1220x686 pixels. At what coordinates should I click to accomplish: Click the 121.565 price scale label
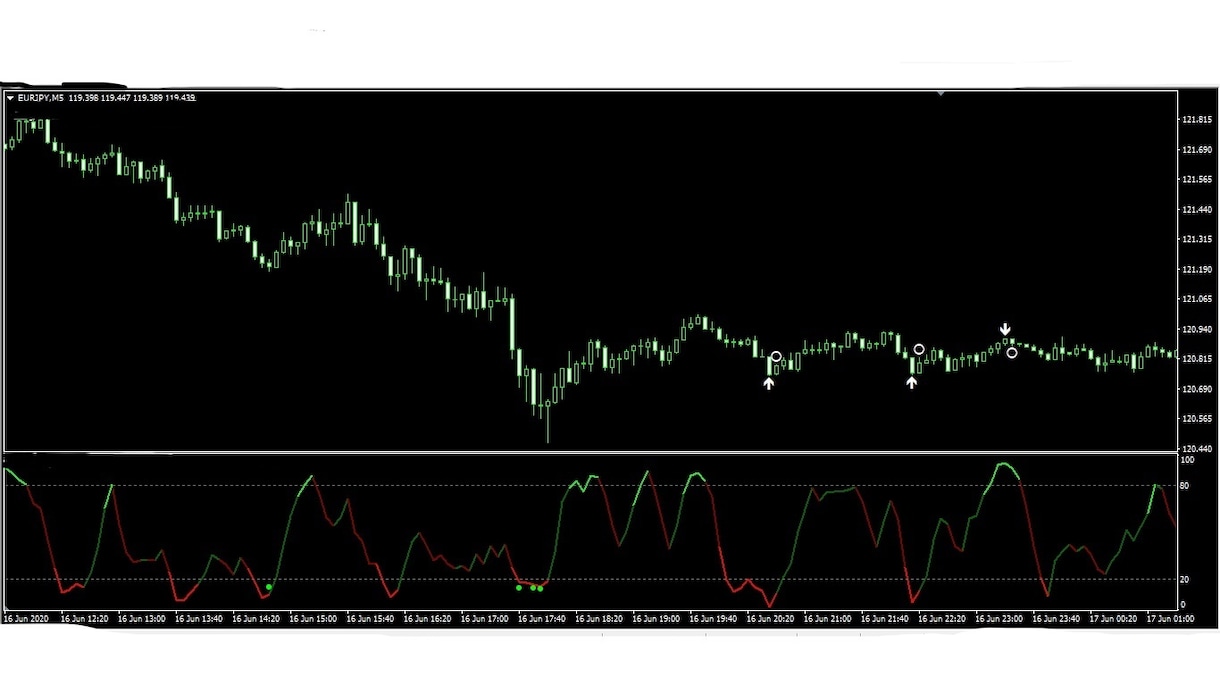1197,180
